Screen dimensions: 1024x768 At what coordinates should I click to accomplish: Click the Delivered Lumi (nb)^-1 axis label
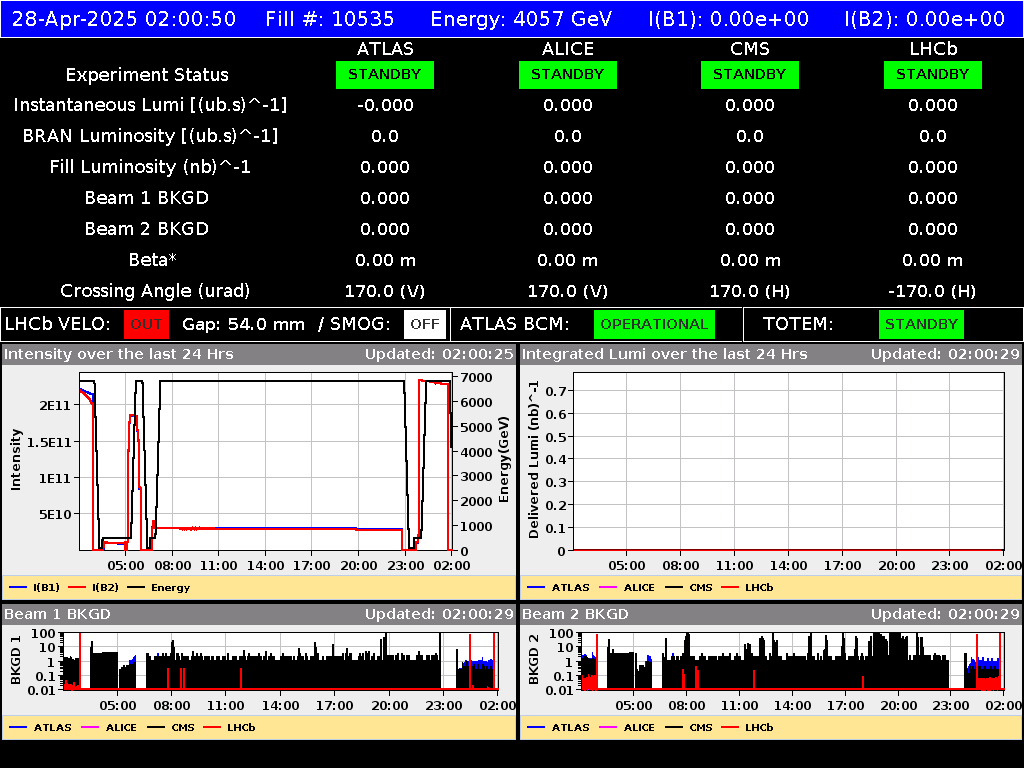coord(534,460)
